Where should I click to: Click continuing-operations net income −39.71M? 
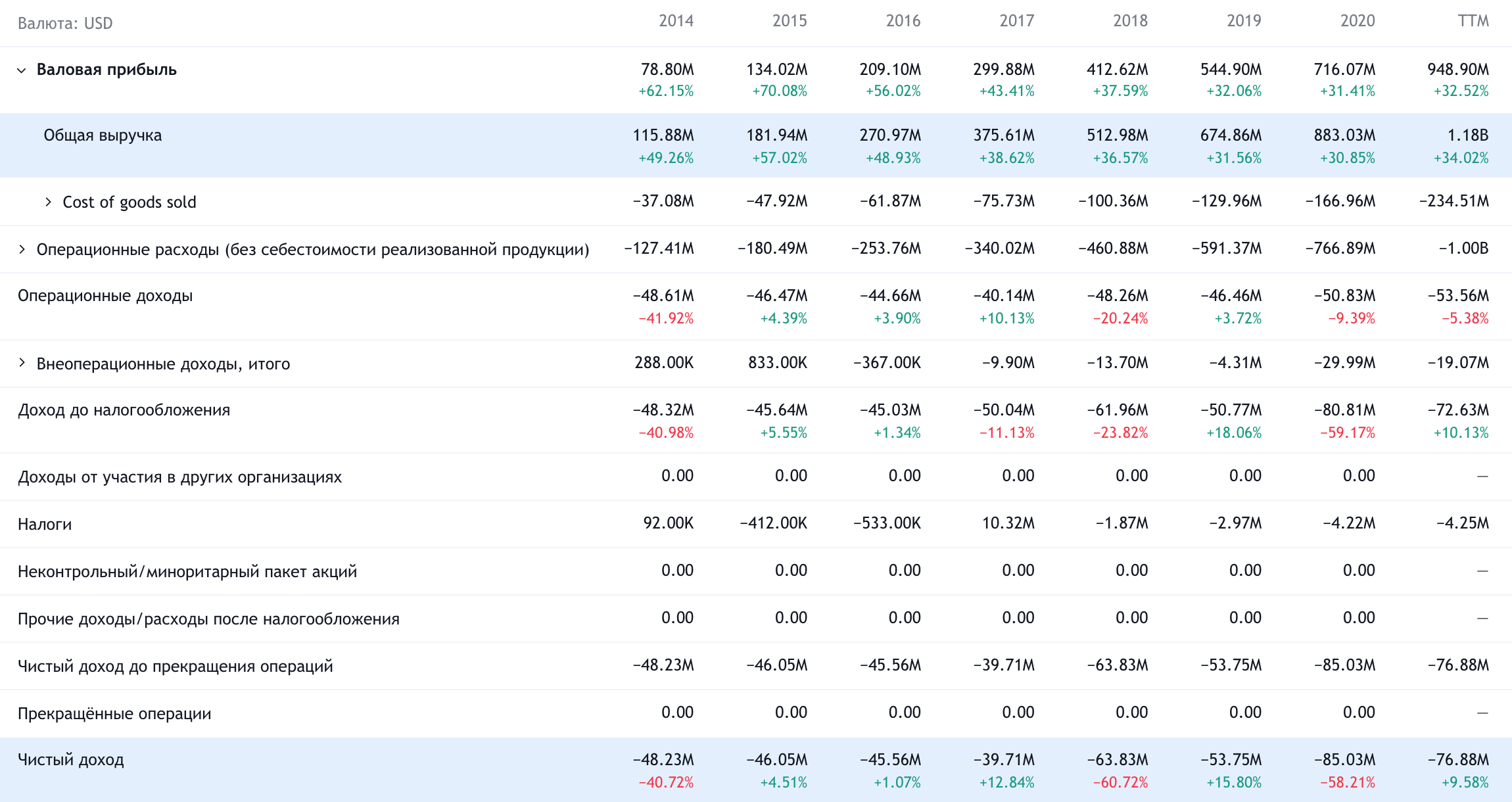coord(1004,665)
